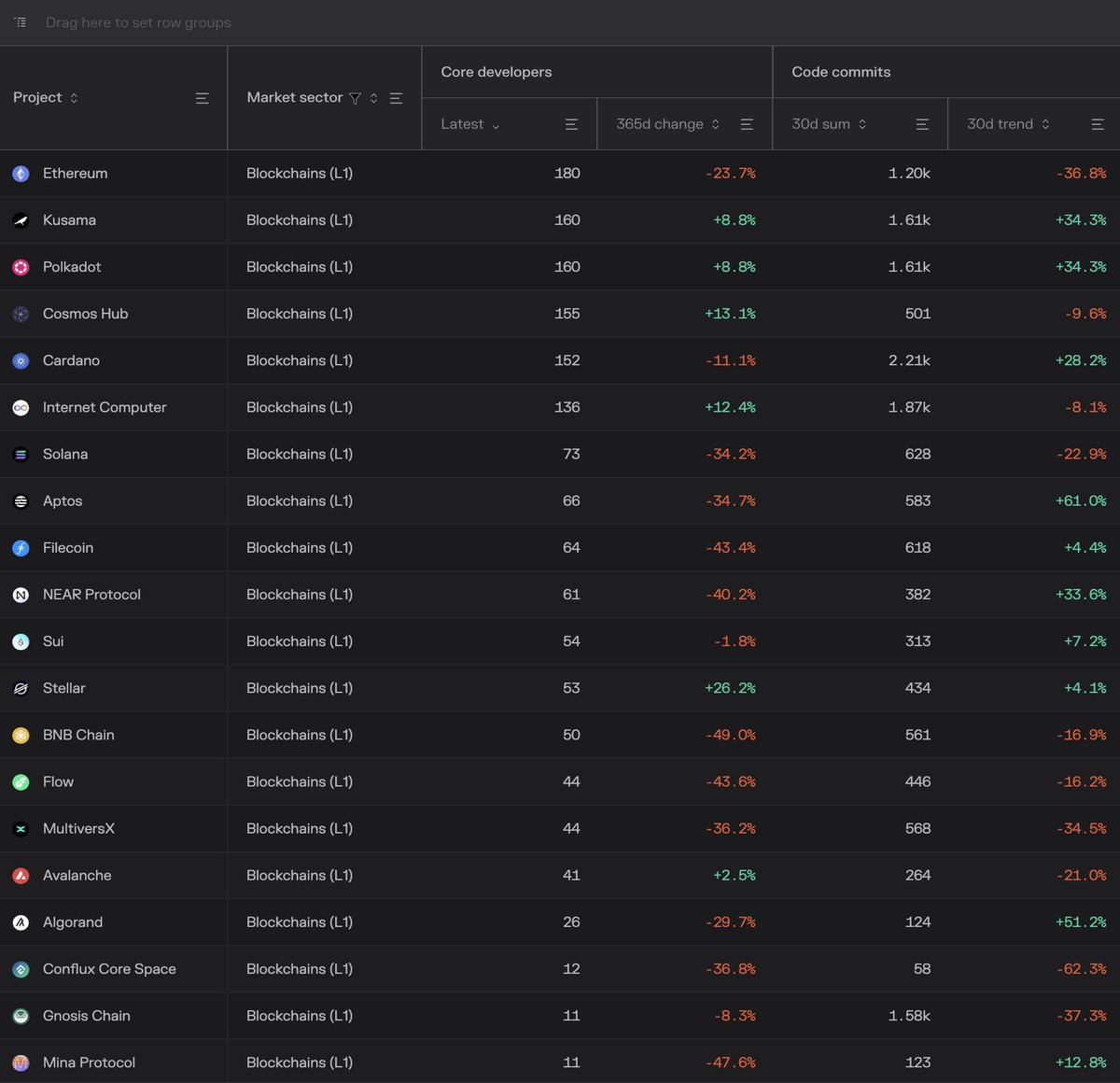Click the Sui logo icon

pyautogui.click(x=21, y=641)
